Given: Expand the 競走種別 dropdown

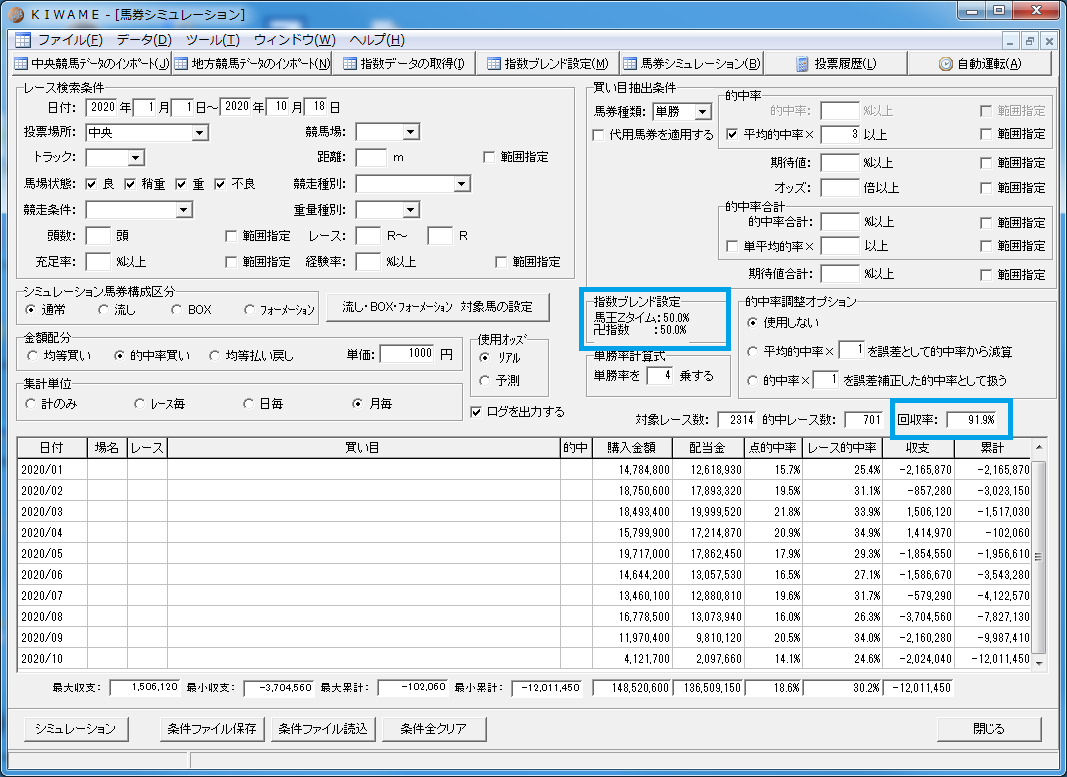Looking at the screenshot, I should (462, 184).
